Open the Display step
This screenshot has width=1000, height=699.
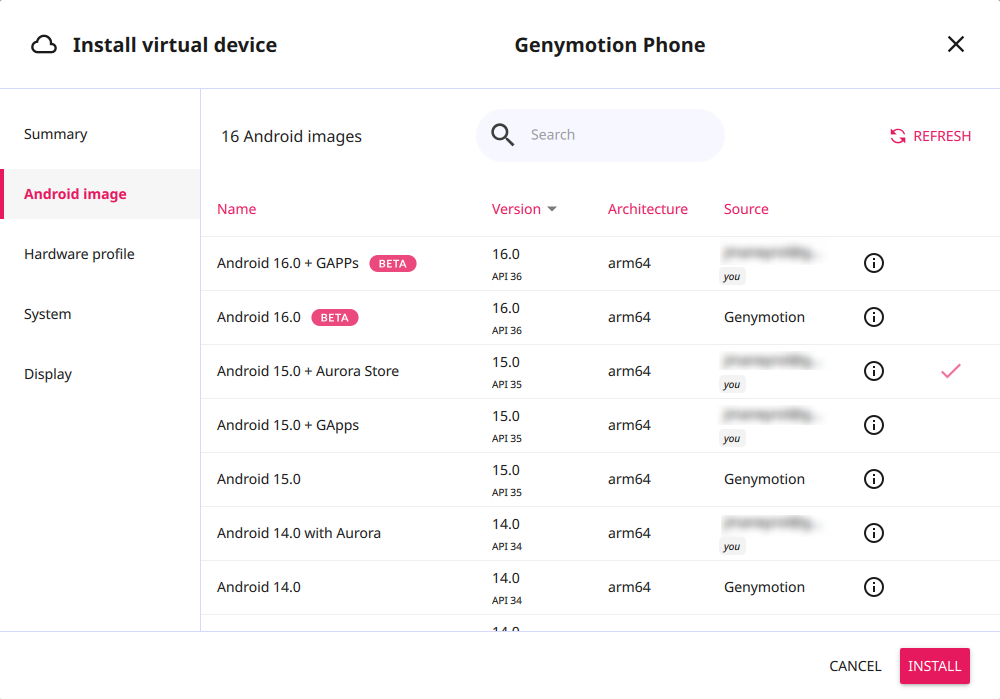[x=100, y=374]
